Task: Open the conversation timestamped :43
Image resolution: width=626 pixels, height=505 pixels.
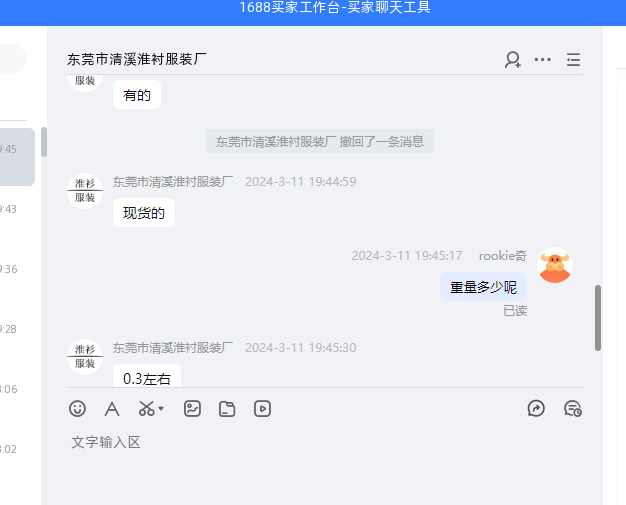Action: click(x=17, y=209)
